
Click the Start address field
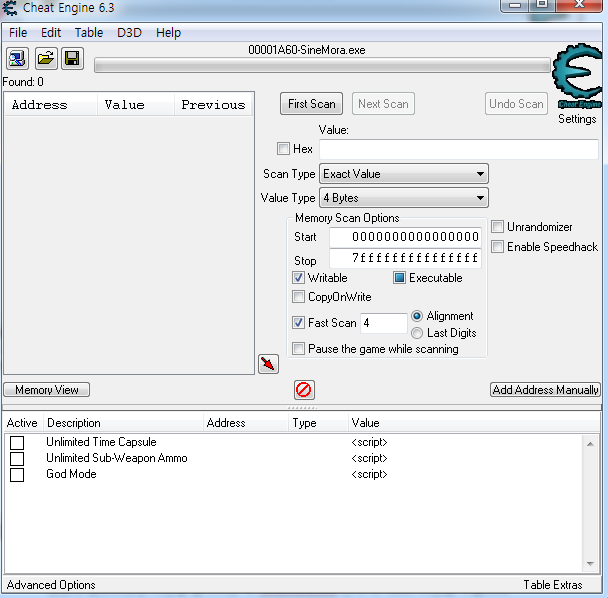click(405, 237)
